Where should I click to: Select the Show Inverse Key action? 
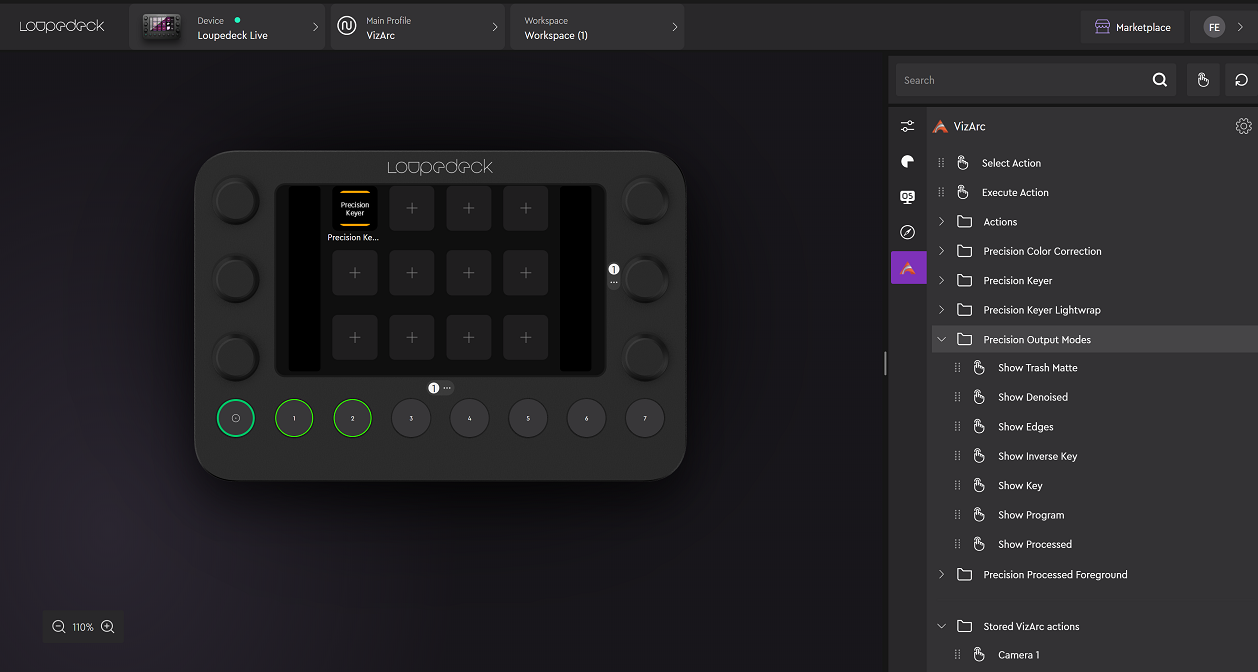(x=1037, y=456)
